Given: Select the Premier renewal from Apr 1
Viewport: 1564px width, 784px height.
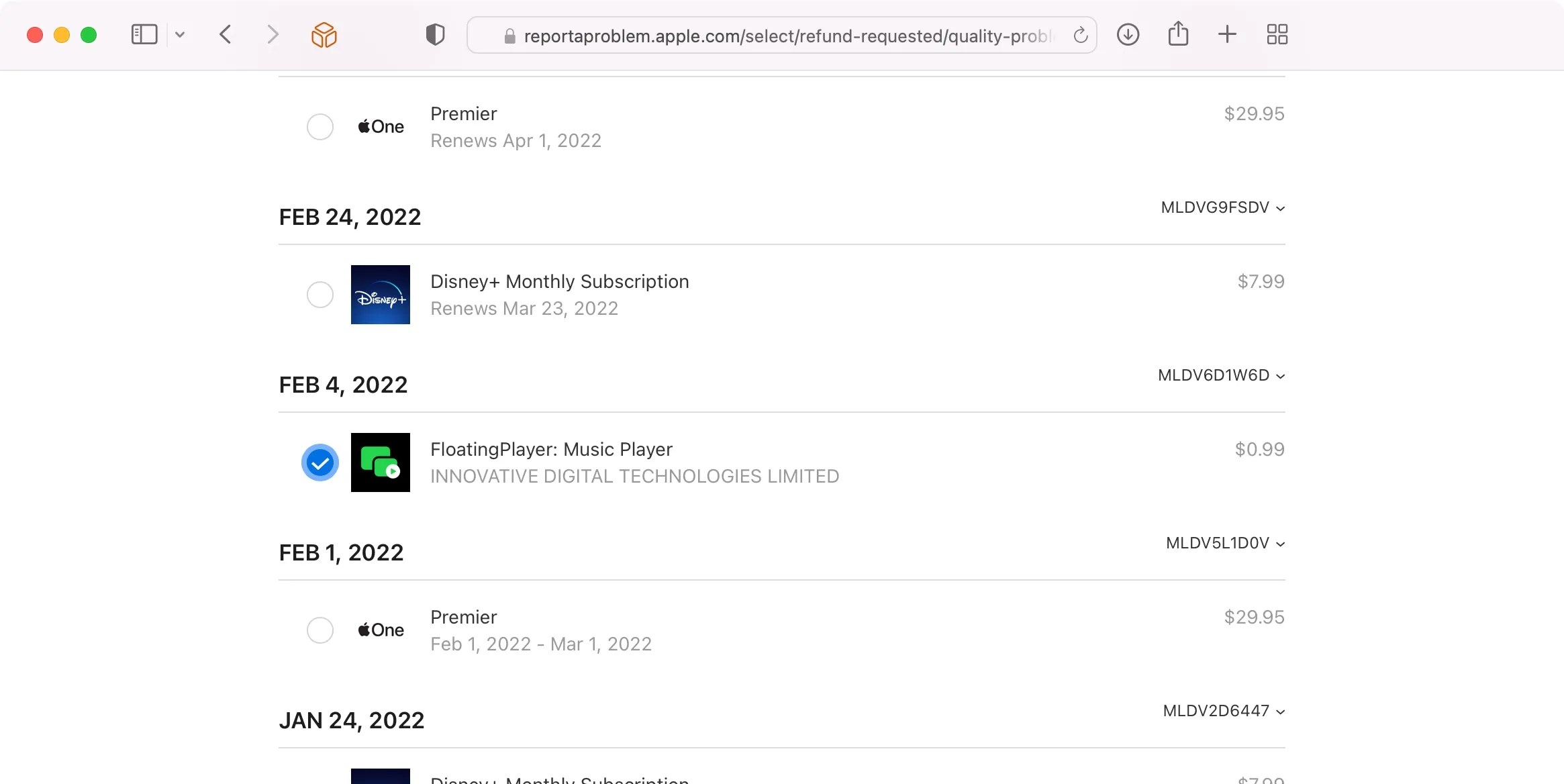Looking at the screenshot, I should pyautogui.click(x=320, y=126).
